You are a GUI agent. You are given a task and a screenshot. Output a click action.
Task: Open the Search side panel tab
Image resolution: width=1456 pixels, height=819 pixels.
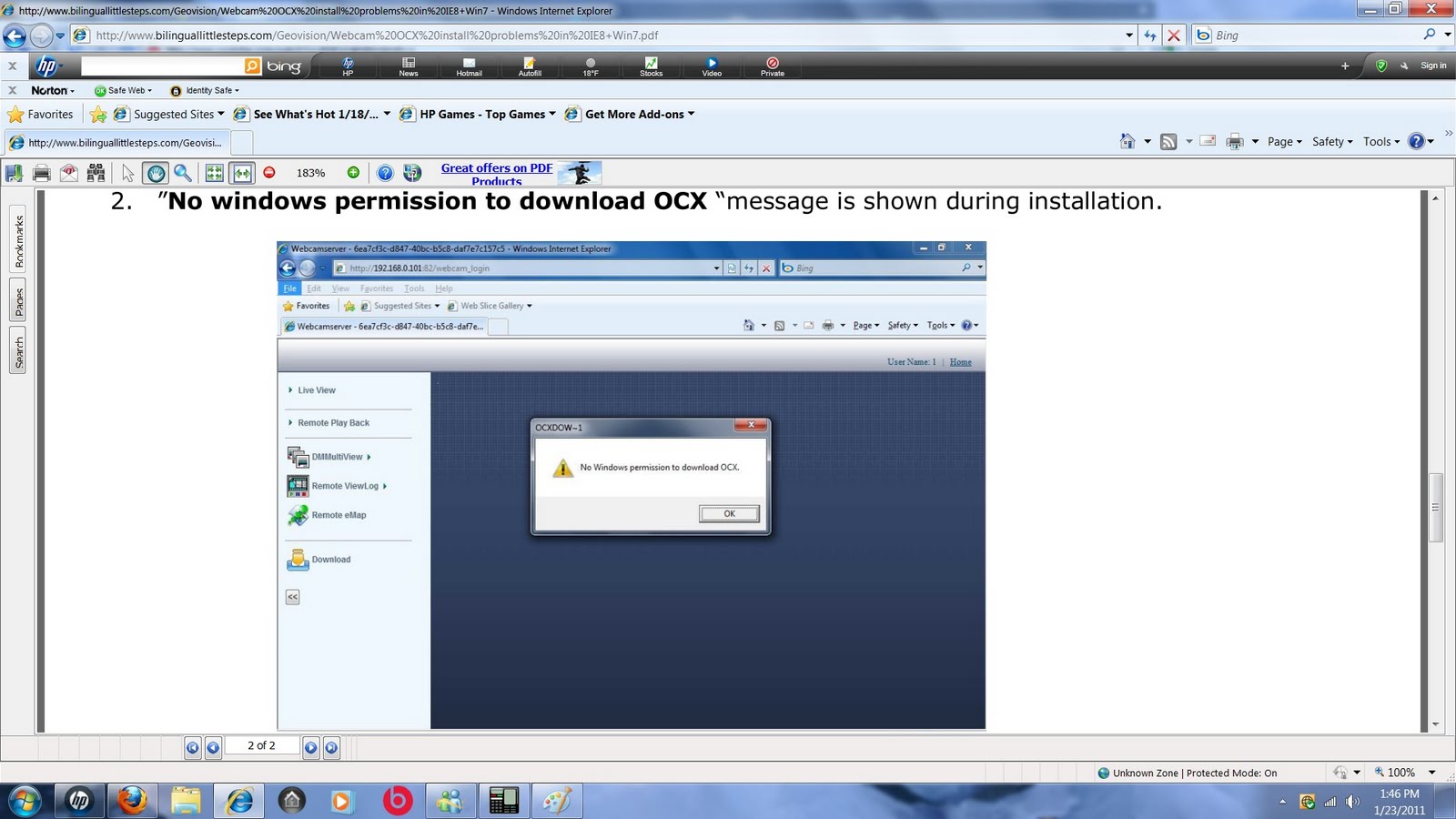pos(19,352)
